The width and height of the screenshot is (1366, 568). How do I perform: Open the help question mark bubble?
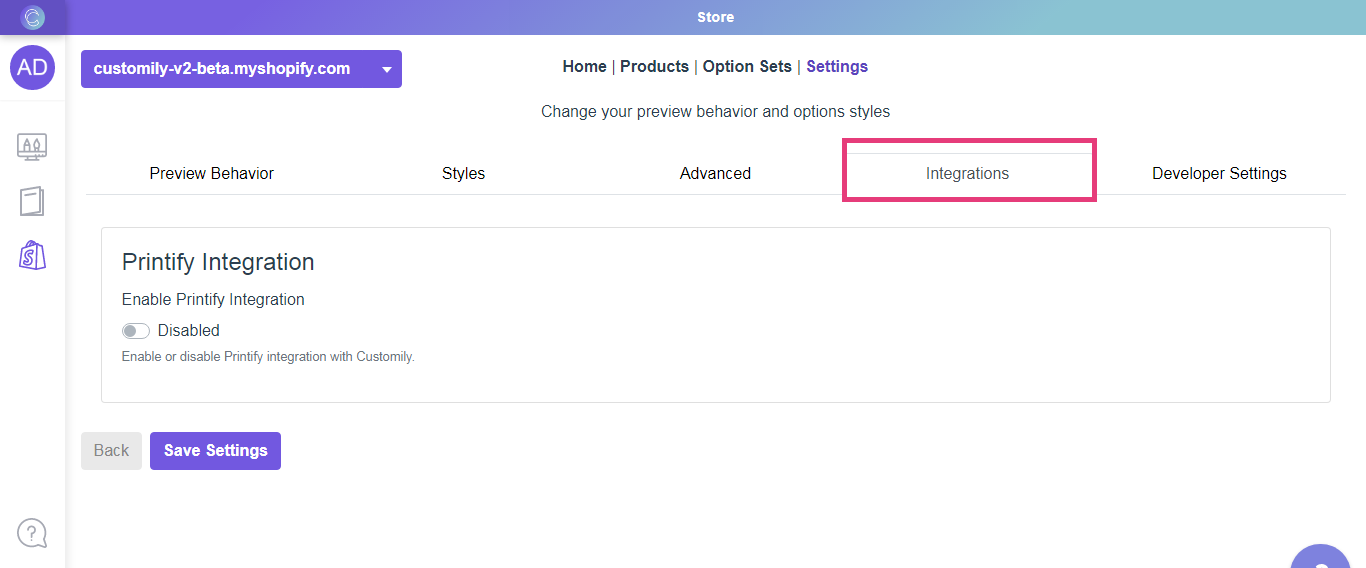coord(32,533)
